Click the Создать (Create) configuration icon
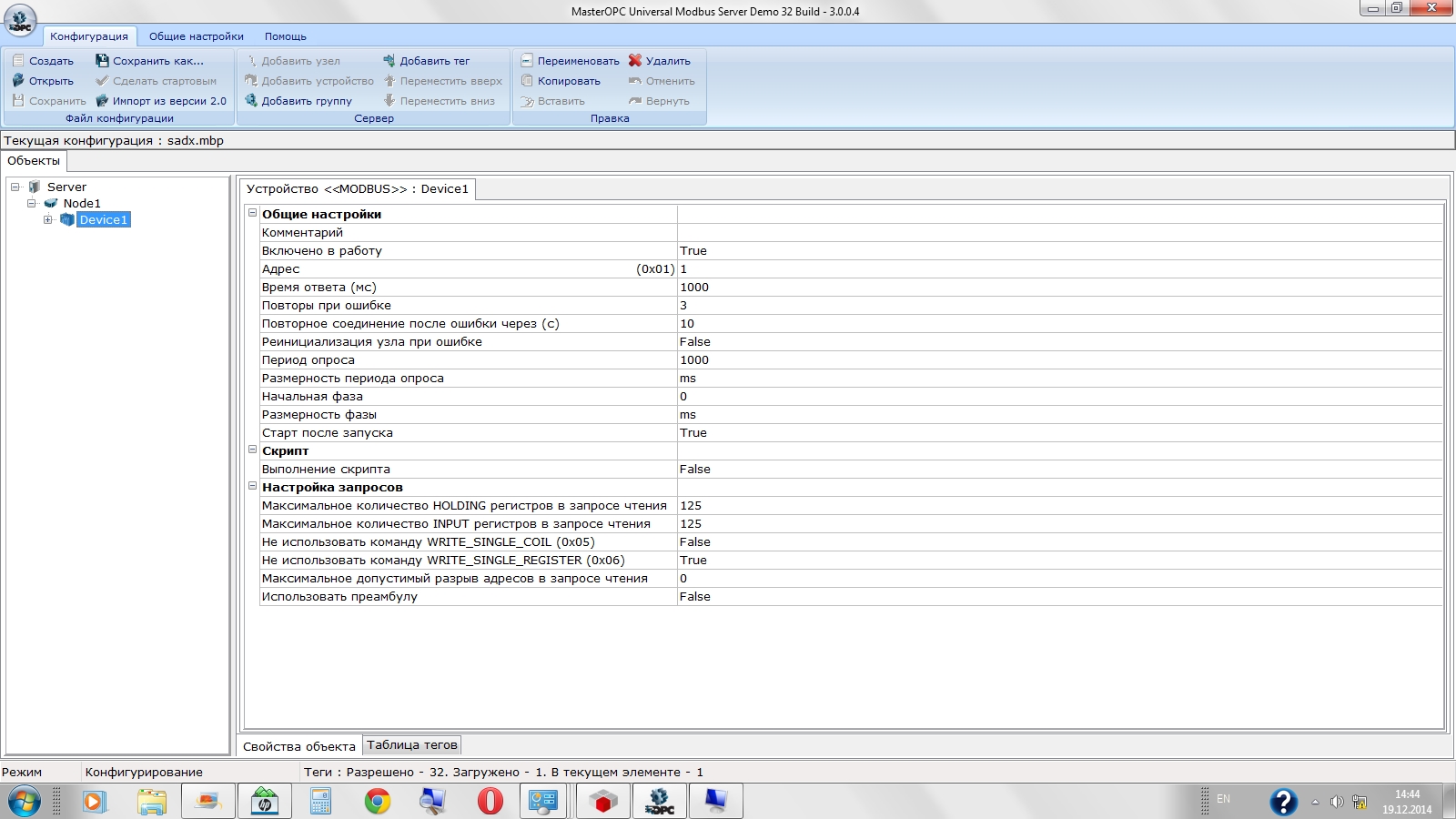1456x819 pixels. pyautogui.click(x=18, y=61)
